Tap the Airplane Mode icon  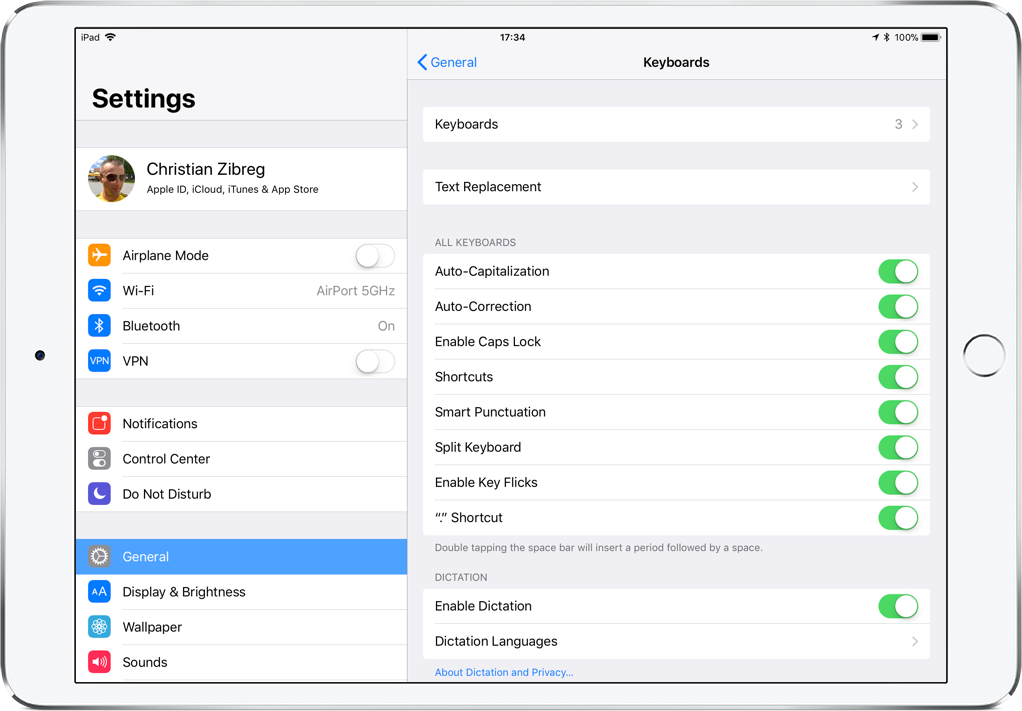point(99,255)
